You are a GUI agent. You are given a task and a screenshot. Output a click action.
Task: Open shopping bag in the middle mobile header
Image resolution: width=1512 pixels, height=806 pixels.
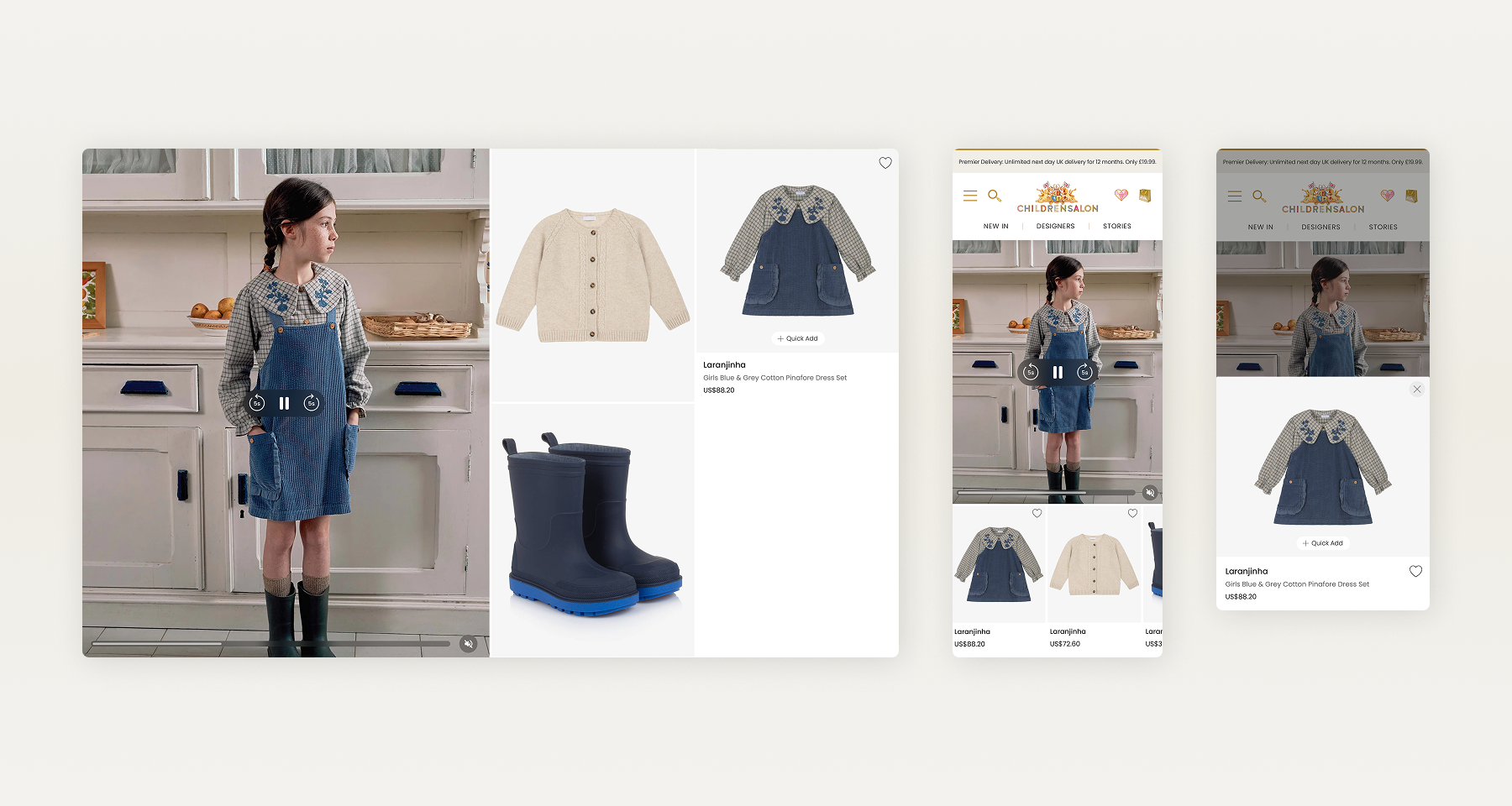1144,196
